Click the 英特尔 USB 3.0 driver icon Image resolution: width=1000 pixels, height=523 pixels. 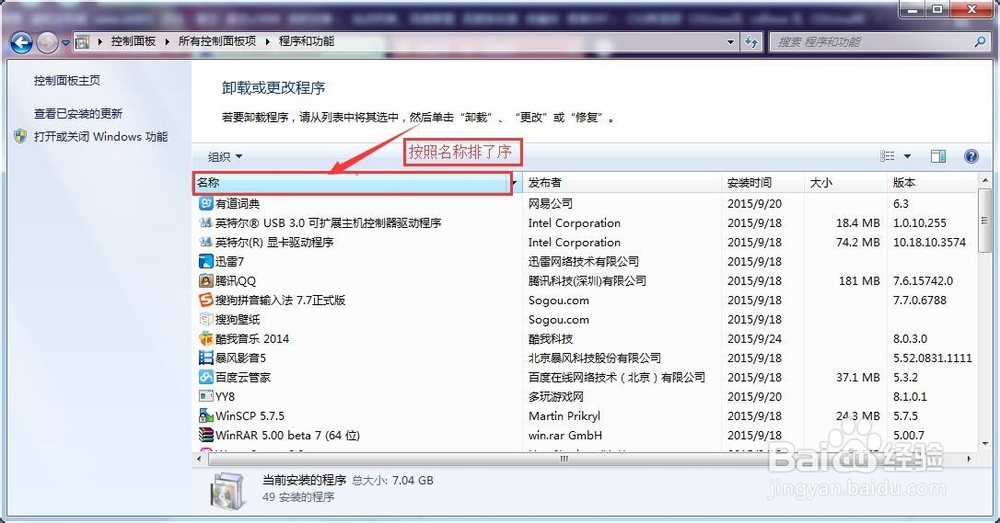205,223
